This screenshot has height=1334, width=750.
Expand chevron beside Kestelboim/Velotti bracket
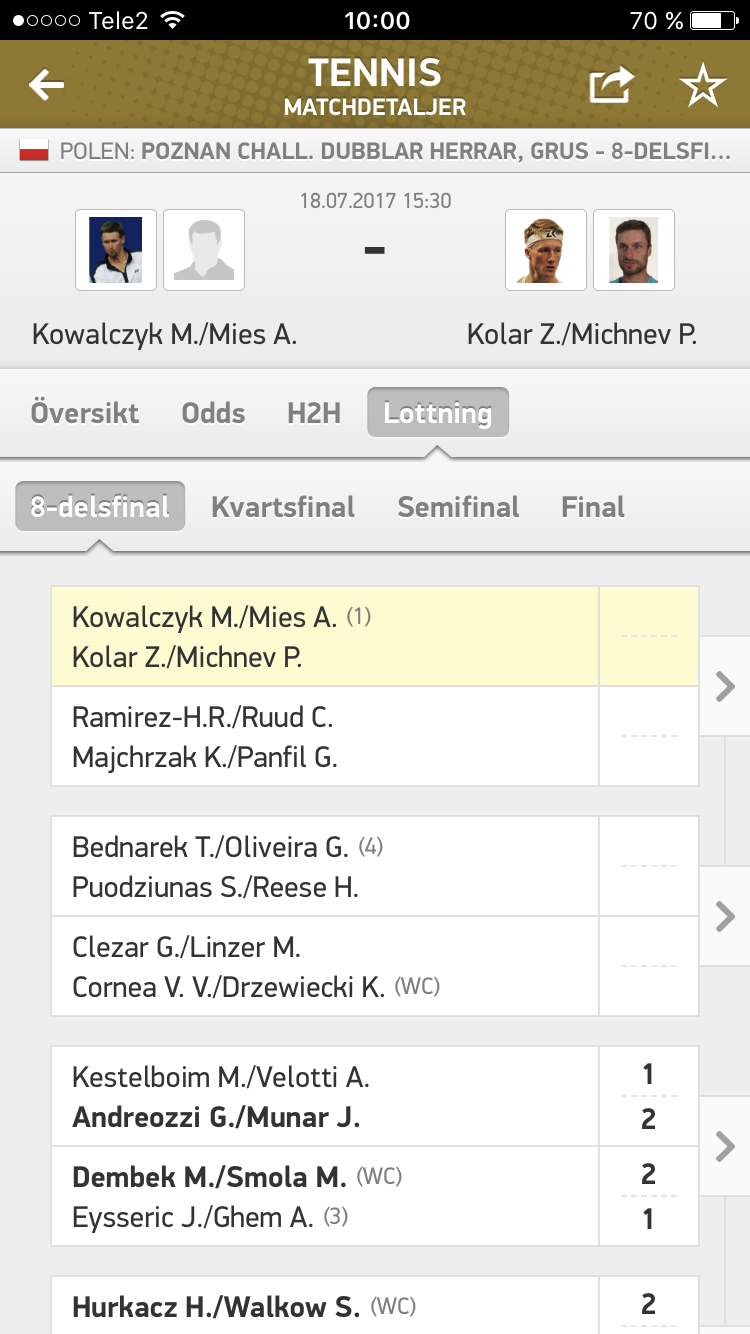point(725,1146)
